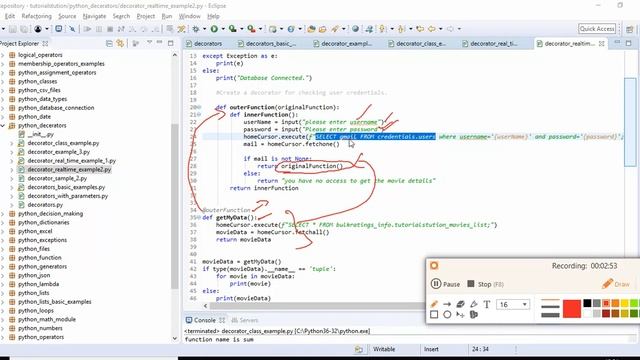This screenshot has height=360, width=640.
Task: Open Project Explorer View Menu triangle
Action: point(150,43)
